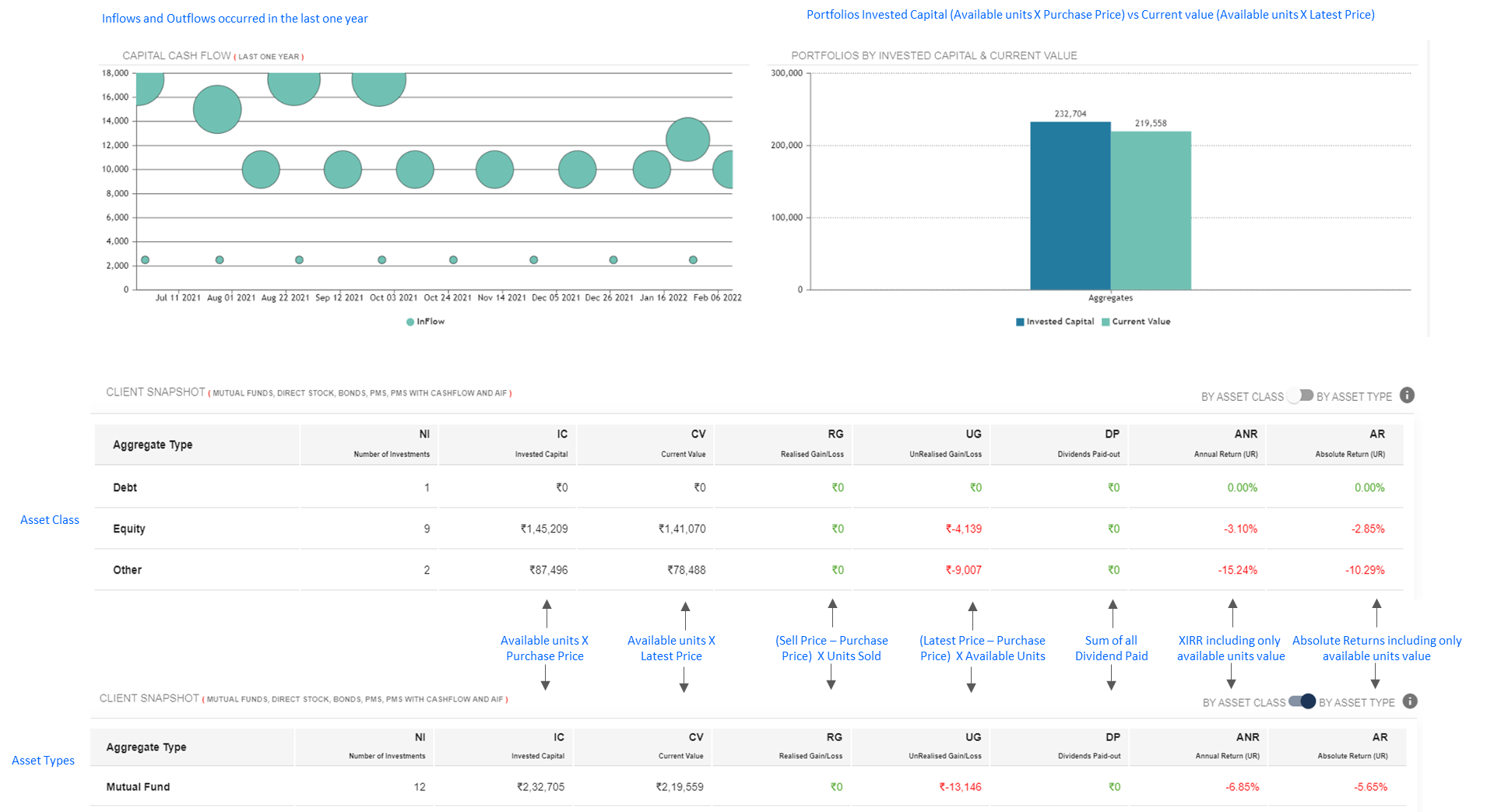Click the info icon beside lower BY ASSET TYPE
Viewport: 1494px width, 812px height.
tap(1410, 701)
